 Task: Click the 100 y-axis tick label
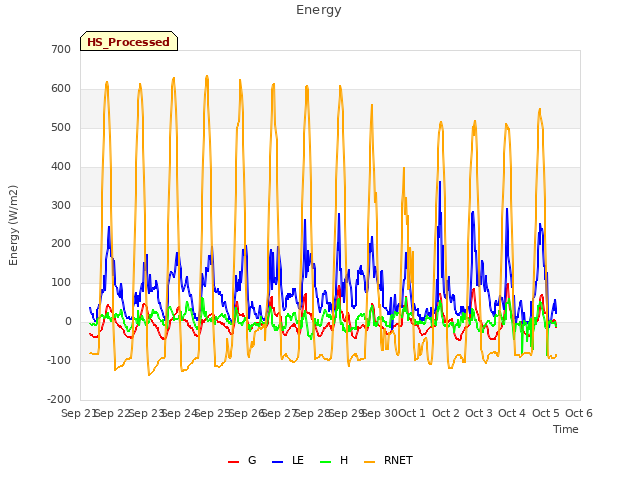point(61,282)
